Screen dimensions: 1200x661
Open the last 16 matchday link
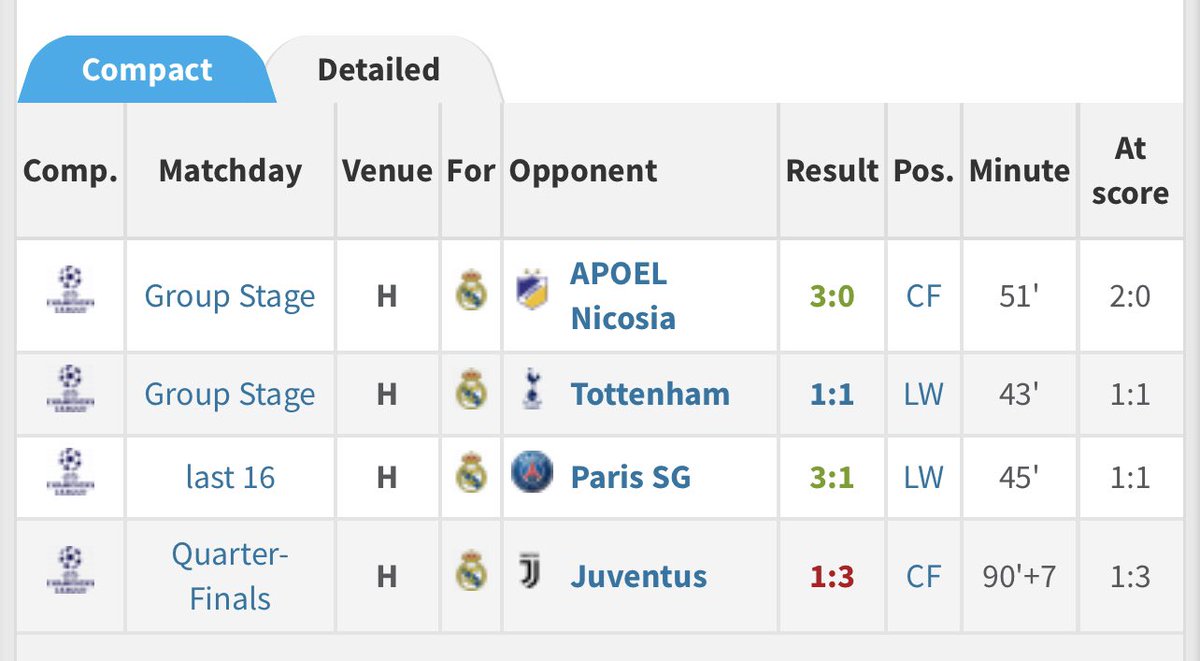click(230, 477)
